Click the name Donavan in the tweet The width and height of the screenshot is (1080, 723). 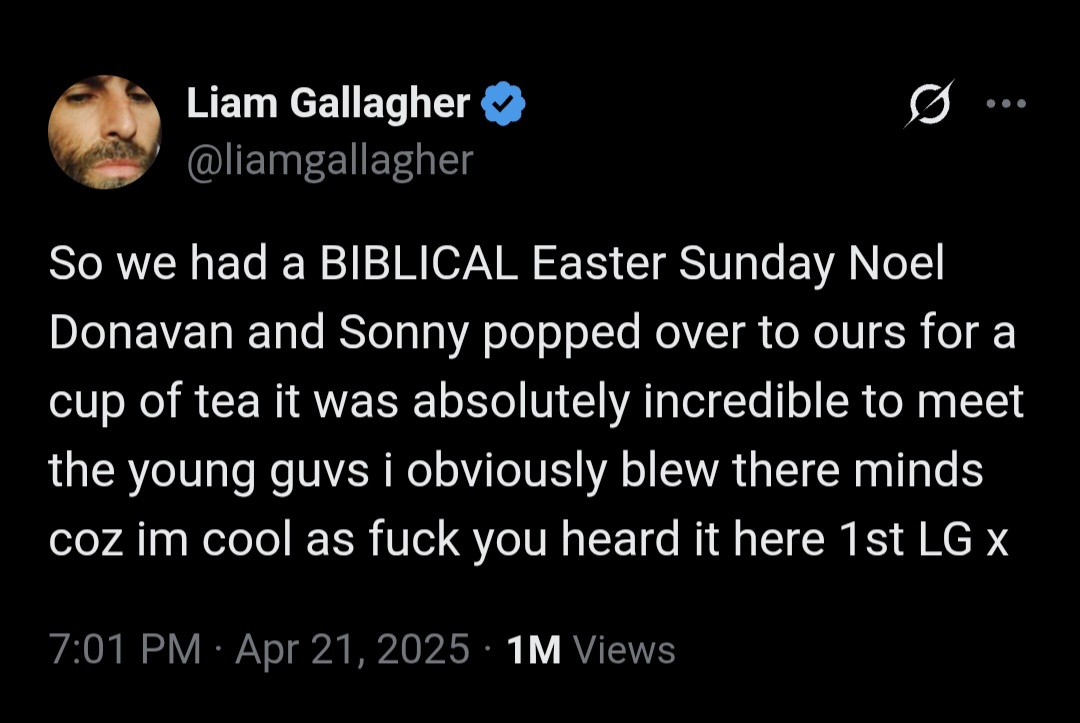(141, 332)
